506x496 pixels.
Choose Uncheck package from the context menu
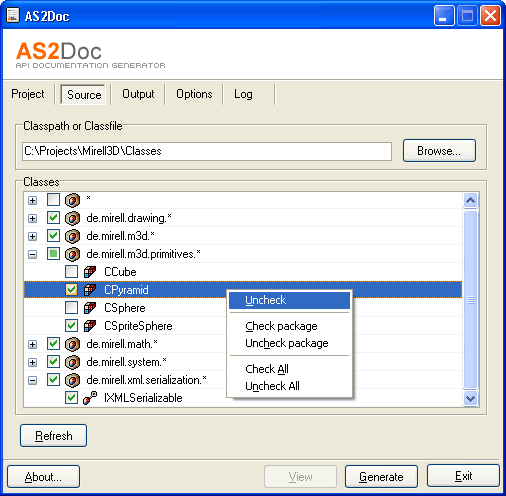[x=289, y=343]
